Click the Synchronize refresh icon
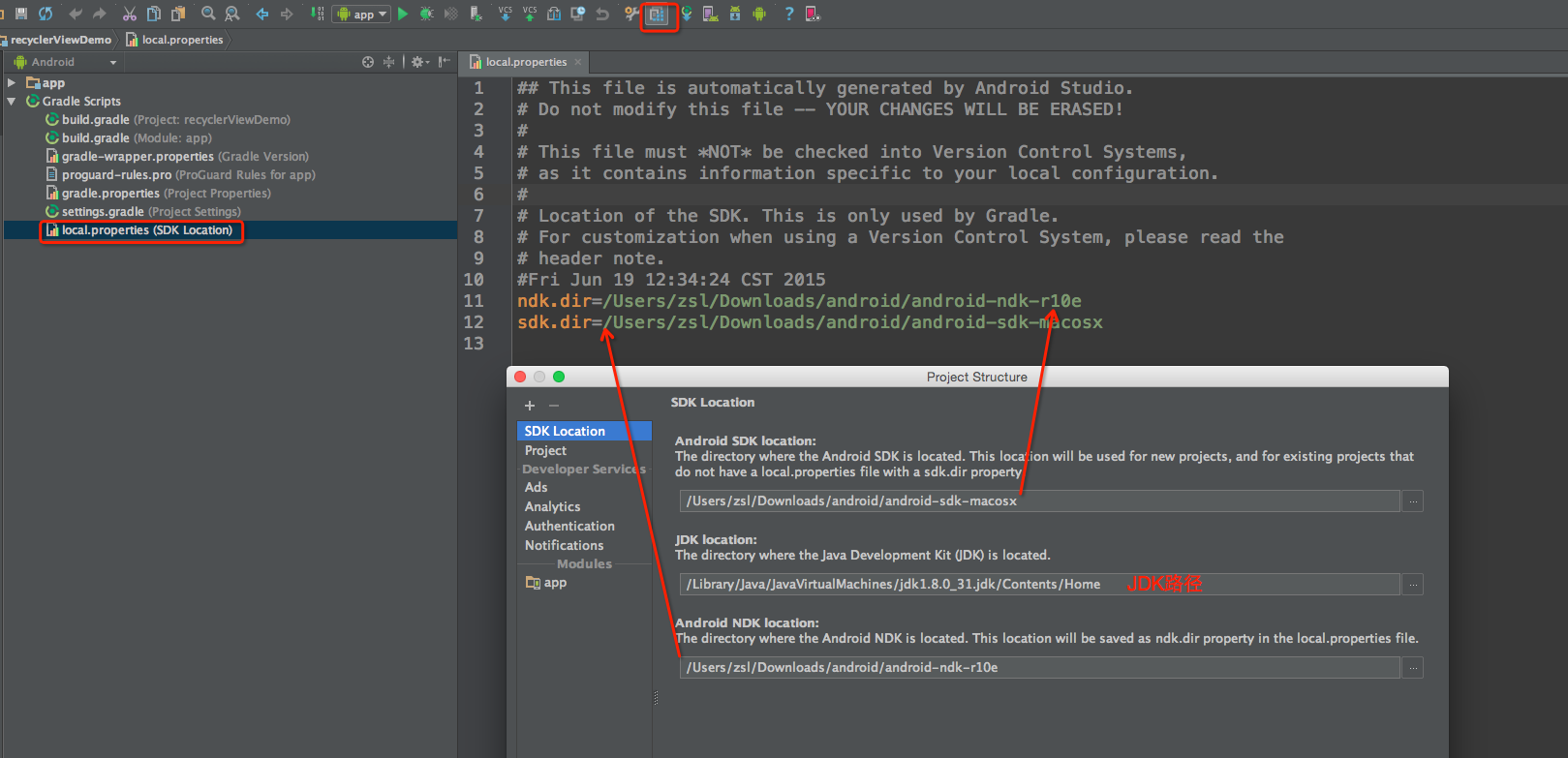The height and width of the screenshot is (758, 1568). pyautogui.click(x=46, y=14)
